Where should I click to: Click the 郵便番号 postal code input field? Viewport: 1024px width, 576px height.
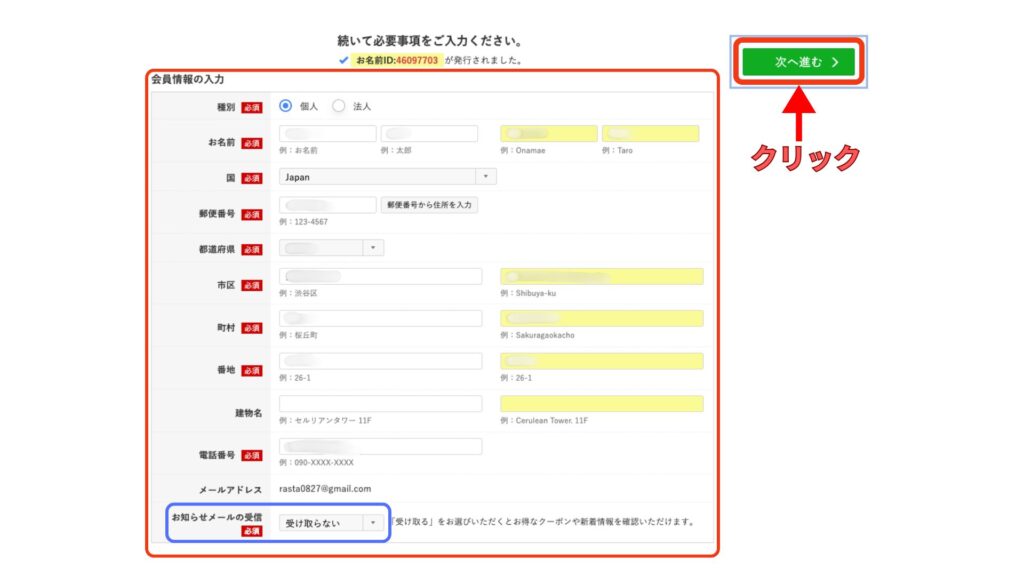coord(328,205)
